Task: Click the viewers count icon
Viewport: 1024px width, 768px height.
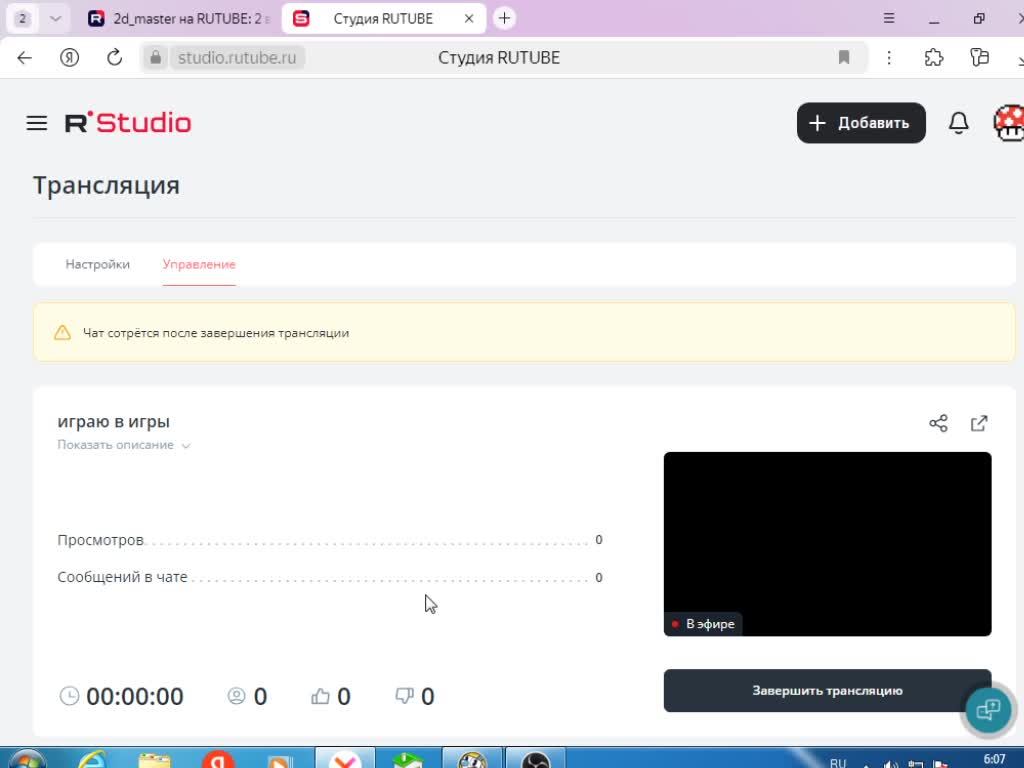Action: [x=236, y=696]
